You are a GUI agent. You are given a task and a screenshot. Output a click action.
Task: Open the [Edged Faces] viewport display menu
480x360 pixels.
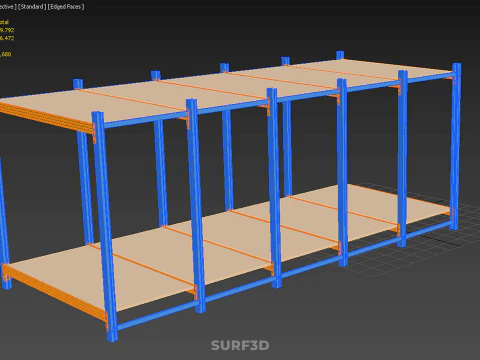(66, 7)
